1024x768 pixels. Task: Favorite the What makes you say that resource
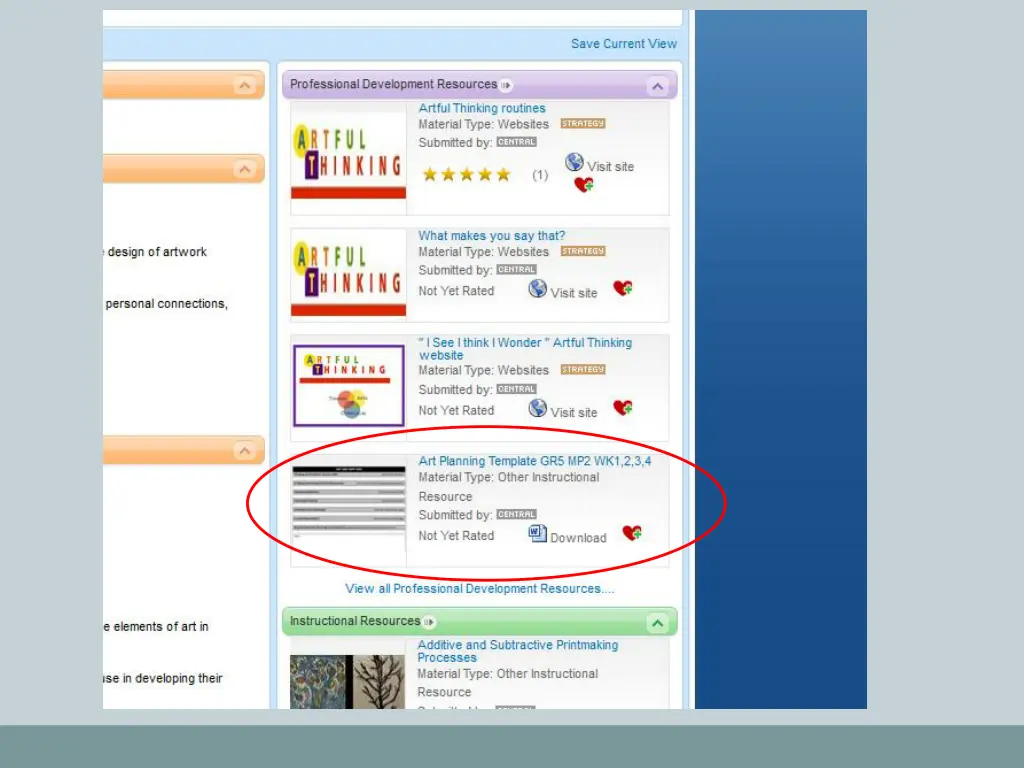click(623, 289)
